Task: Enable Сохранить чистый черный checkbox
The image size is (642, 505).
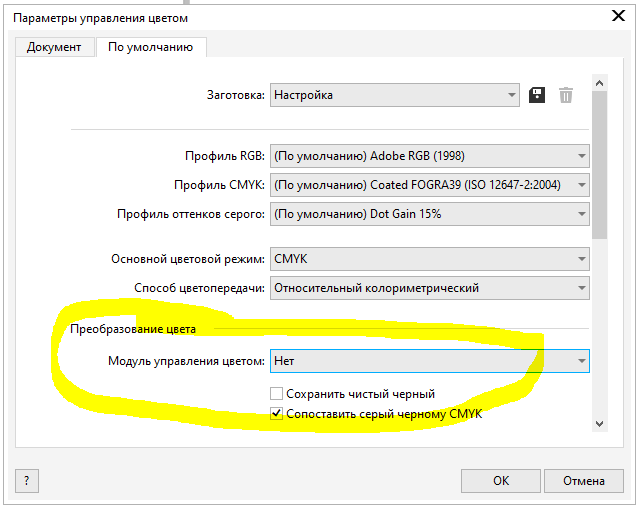Action: point(276,394)
